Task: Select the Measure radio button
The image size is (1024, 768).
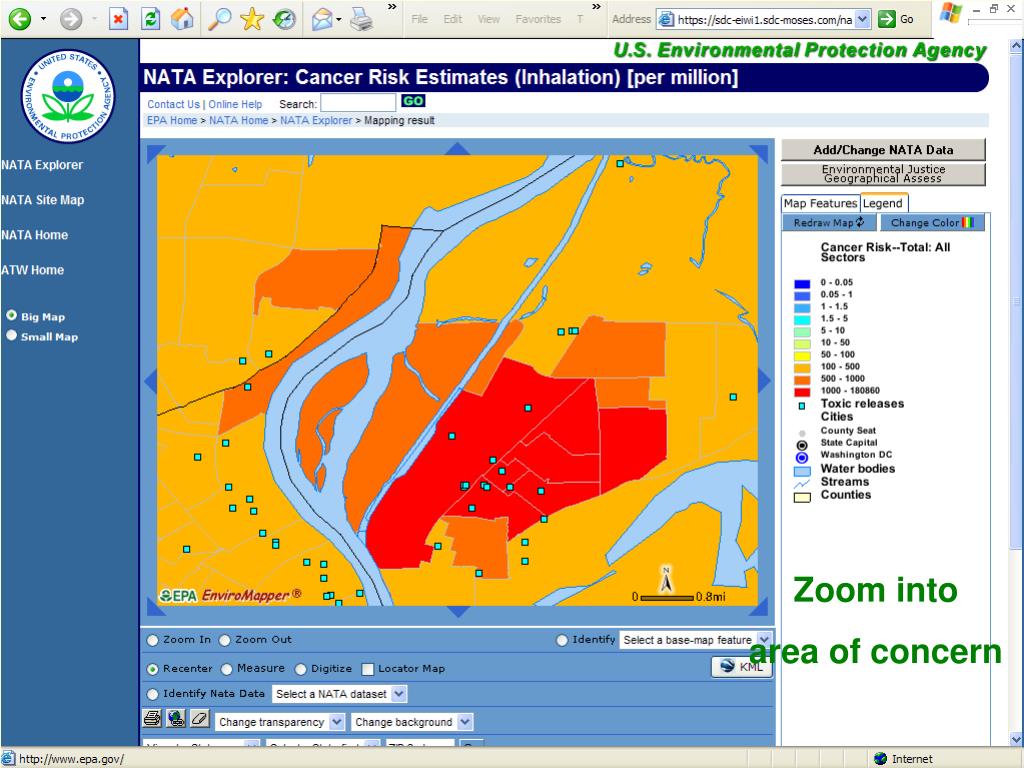Action: pos(227,669)
